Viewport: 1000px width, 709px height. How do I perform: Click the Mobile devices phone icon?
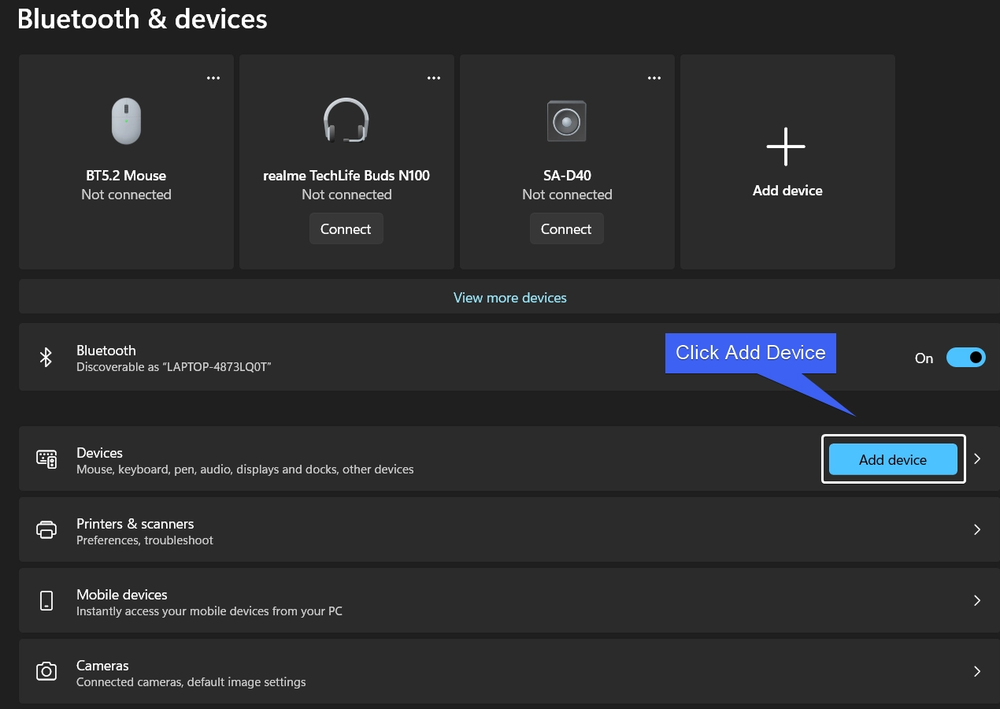(47, 601)
